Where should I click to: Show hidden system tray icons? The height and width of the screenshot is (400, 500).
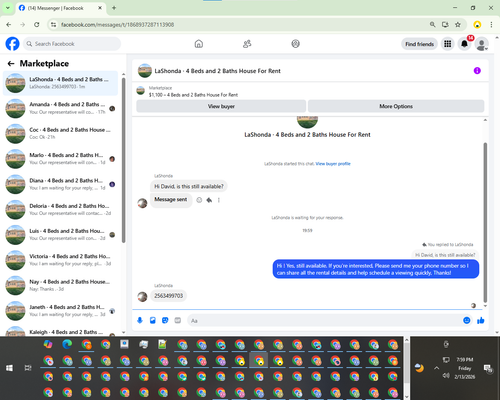pos(436,368)
